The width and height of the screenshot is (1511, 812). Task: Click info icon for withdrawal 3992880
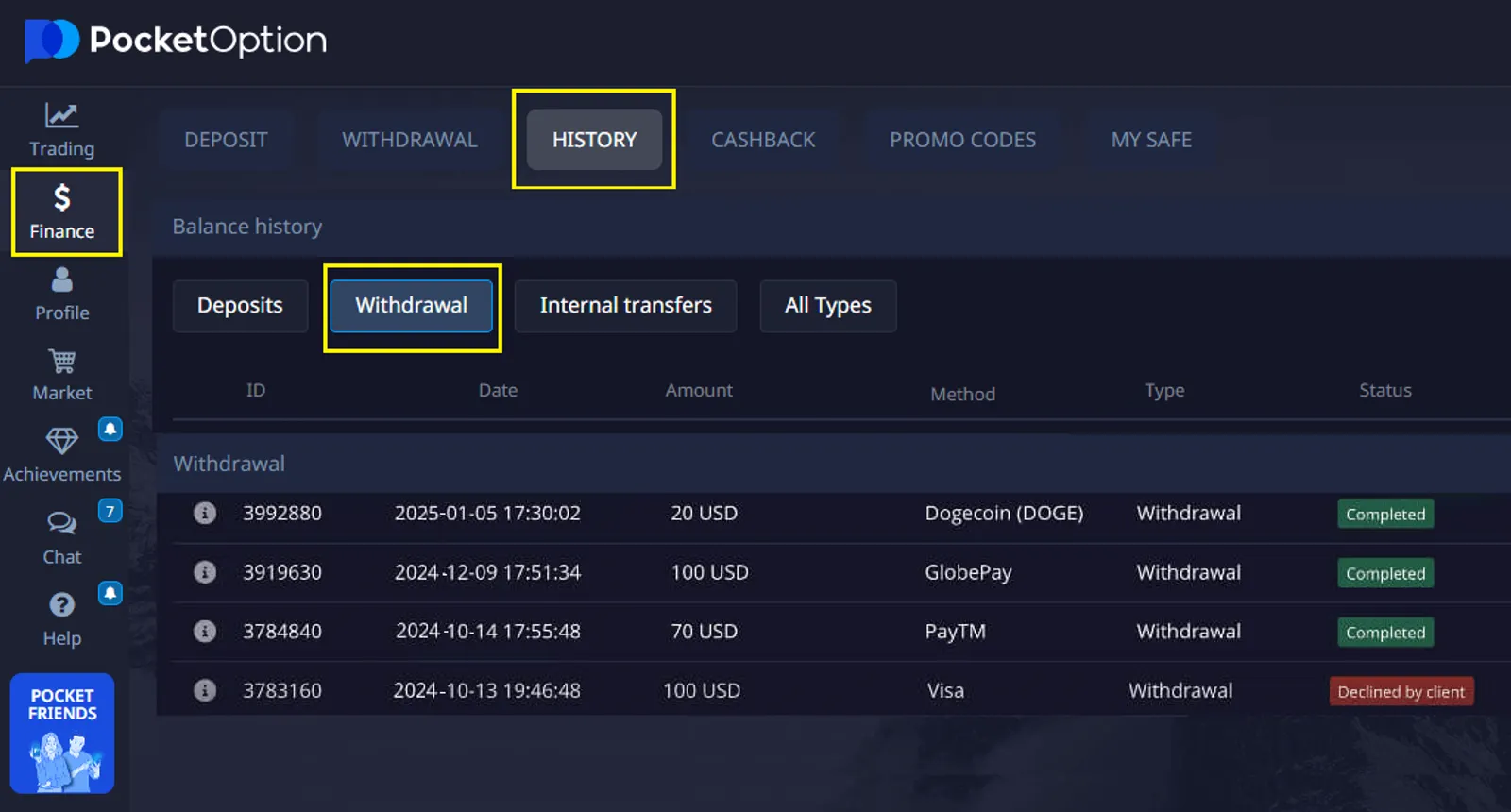[205, 513]
